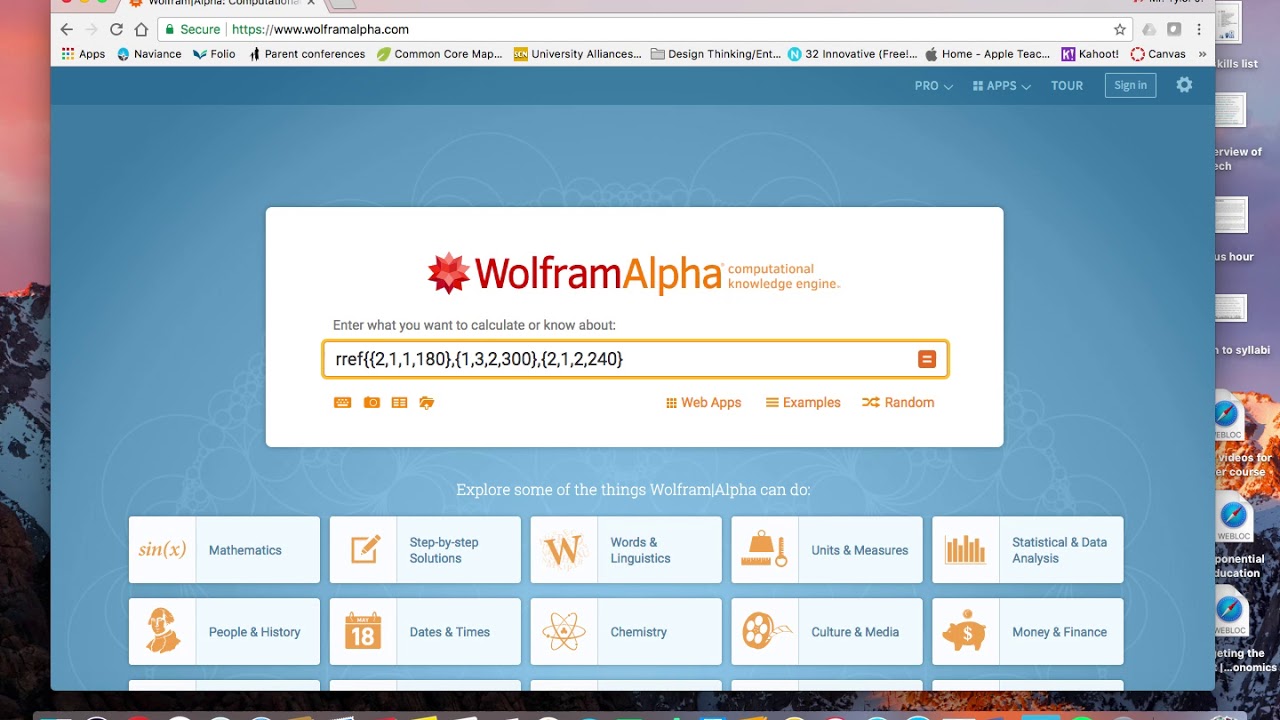Click the browser back arrow
Image resolution: width=1280 pixels, height=720 pixels.
click(67, 29)
